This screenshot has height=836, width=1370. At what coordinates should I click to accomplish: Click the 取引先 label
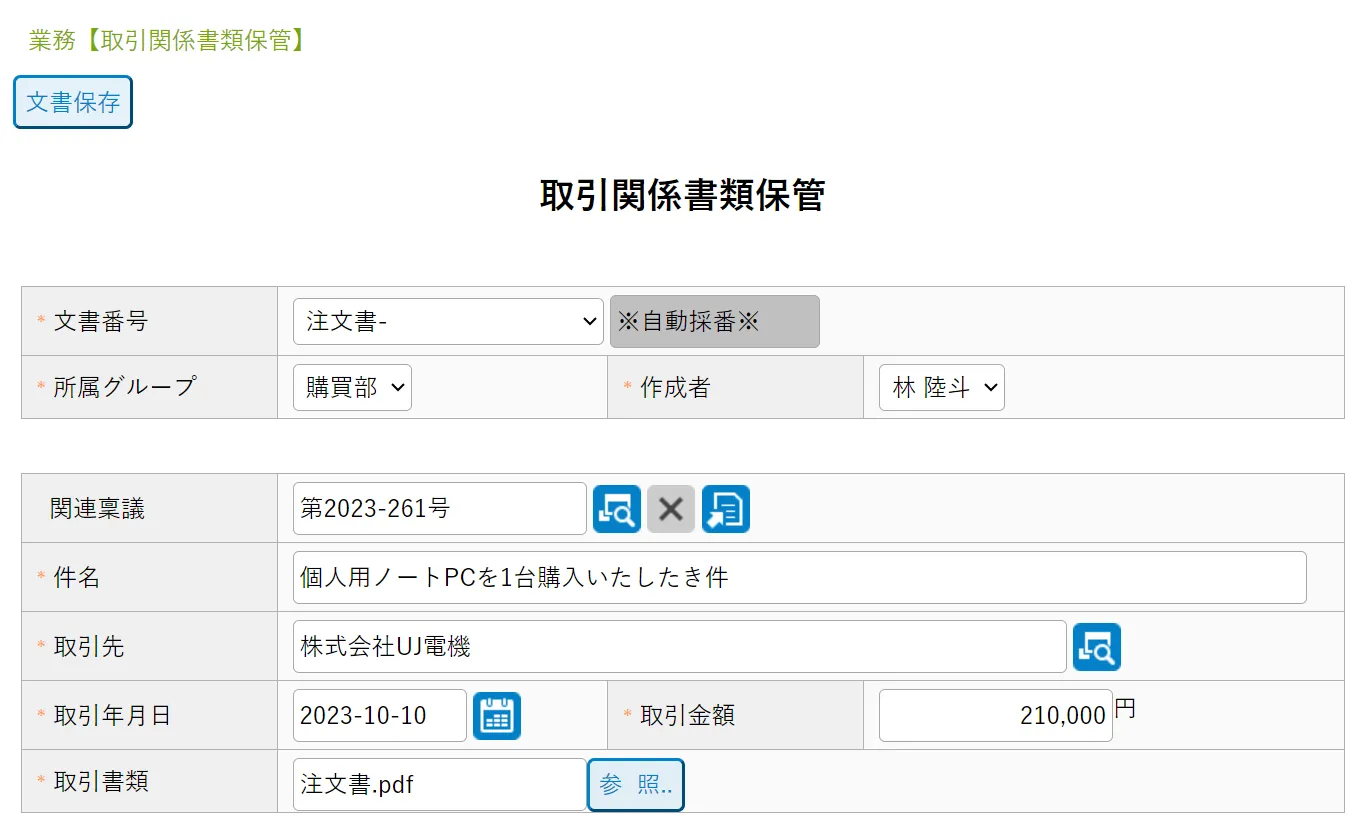pyautogui.click(x=89, y=647)
